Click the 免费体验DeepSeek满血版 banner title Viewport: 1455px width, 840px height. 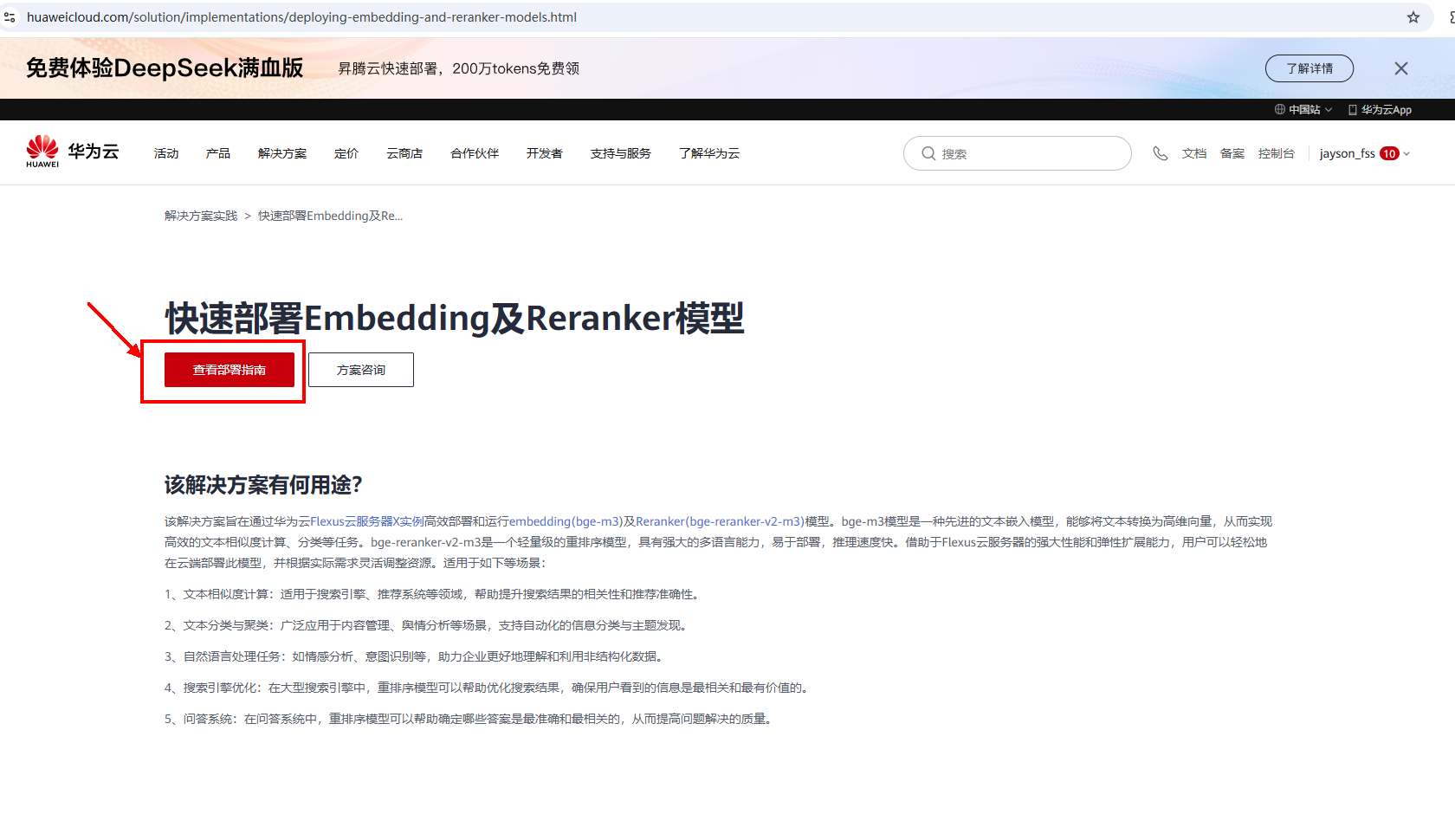(165, 68)
